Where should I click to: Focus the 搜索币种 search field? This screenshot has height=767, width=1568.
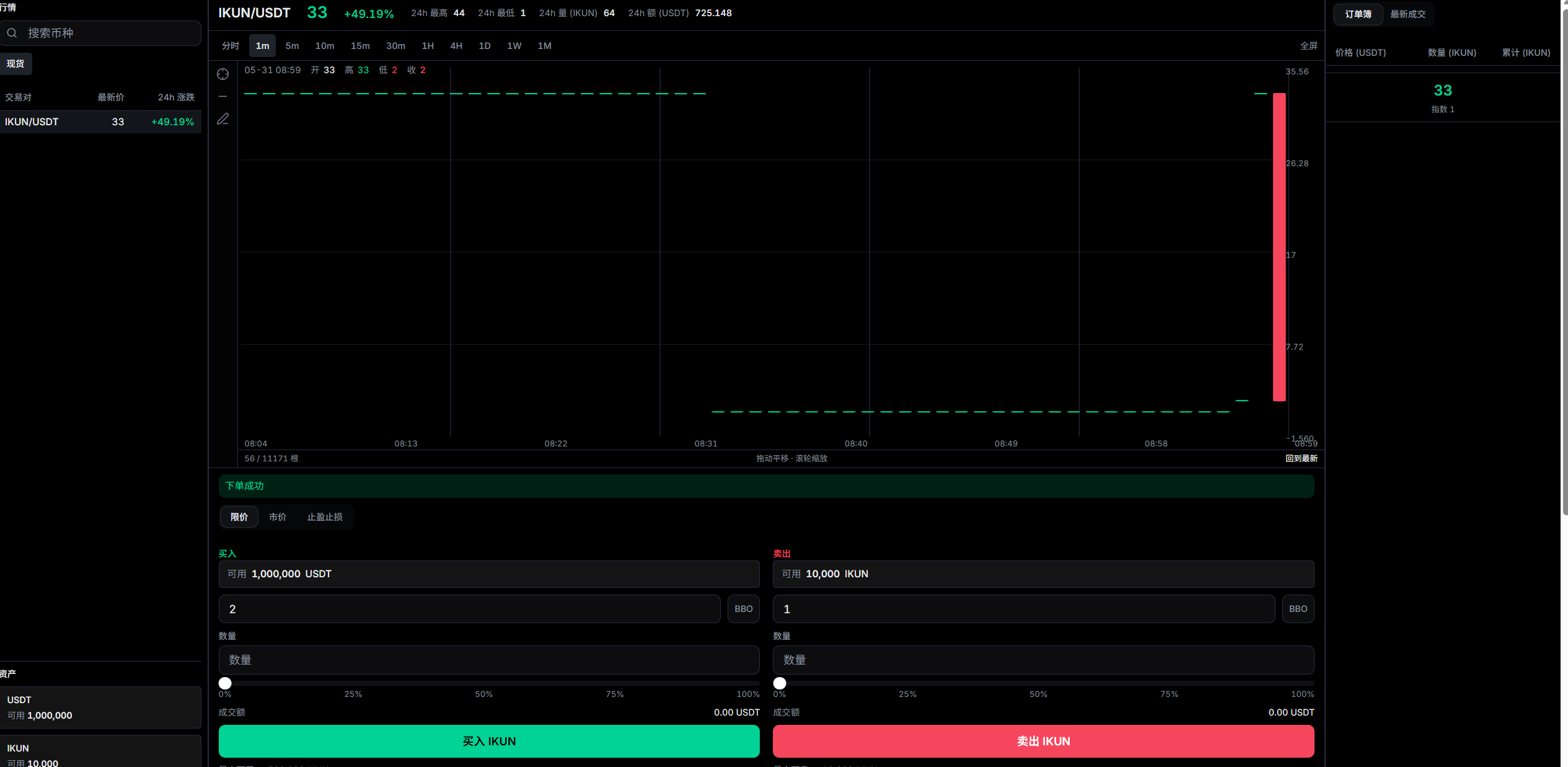(100, 33)
